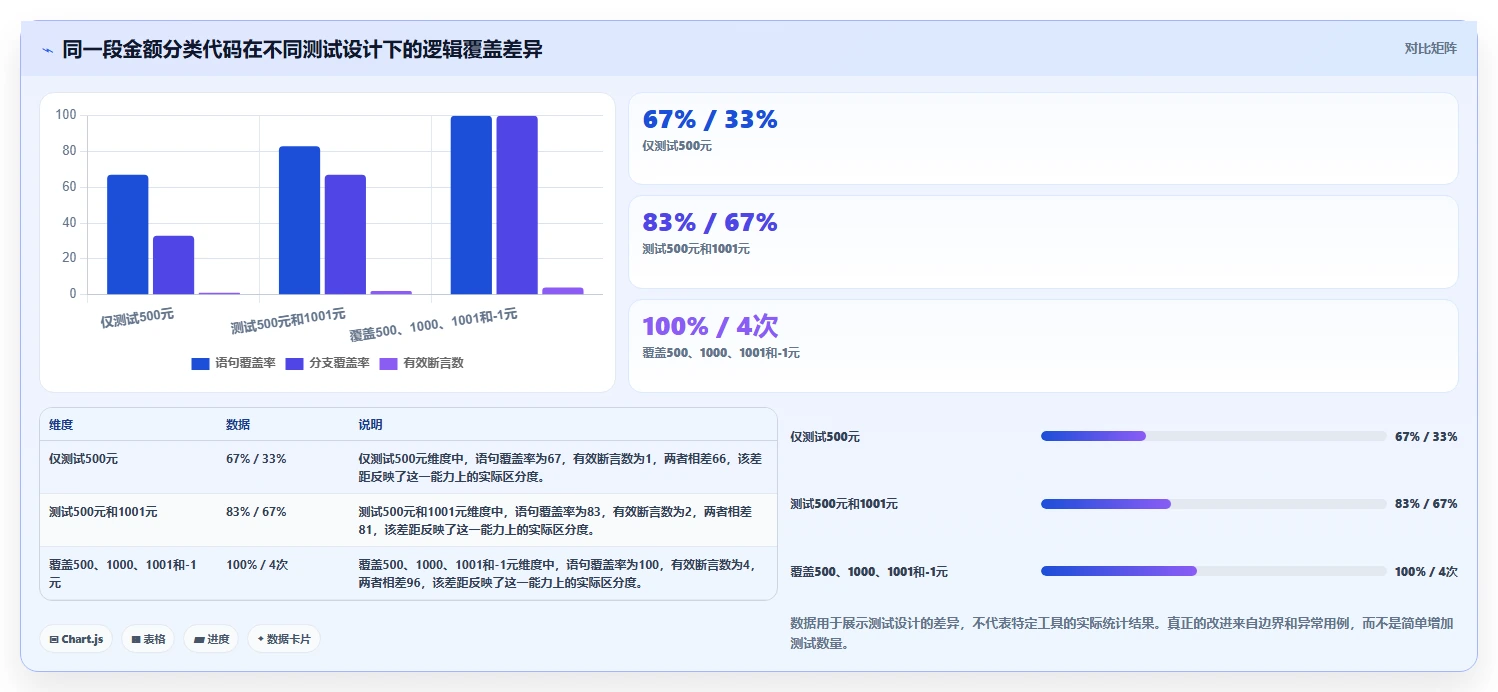1498x692 pixels.
Task: Select the 100% / 4次 data card
Action: tap(1043, 346)
